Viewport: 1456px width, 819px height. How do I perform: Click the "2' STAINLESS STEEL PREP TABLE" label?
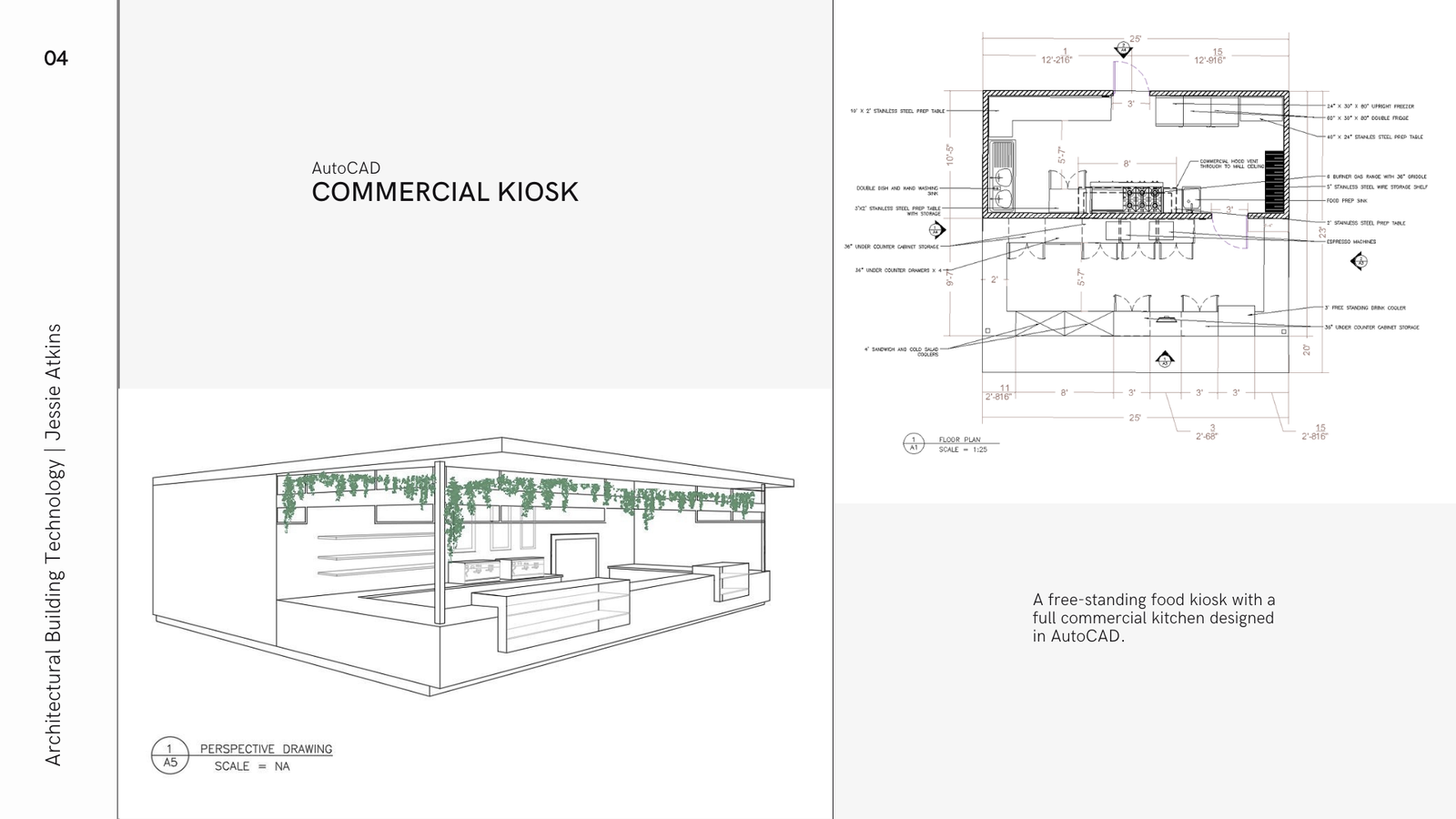tap(1366, 223)
